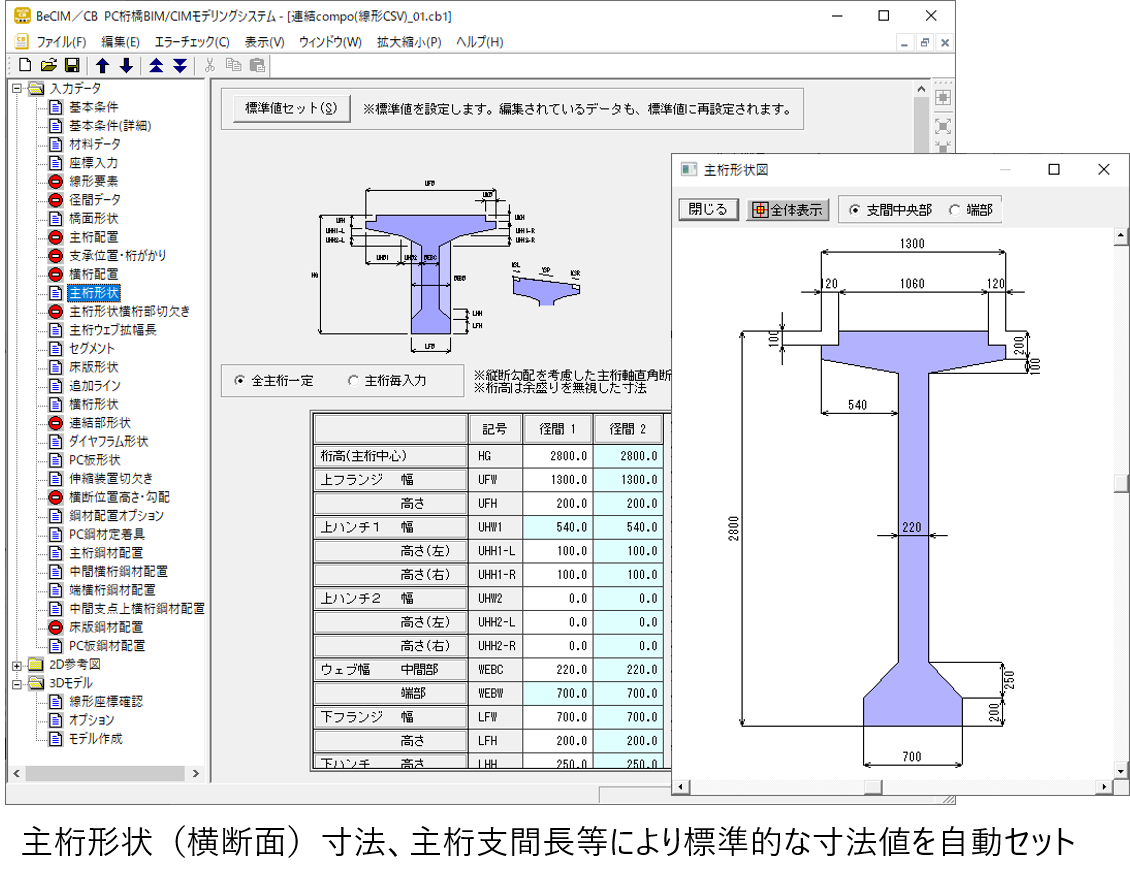
Task: Click the single up-arrow navigation icon
Action: pyautogui.click(x=100, y=63)
